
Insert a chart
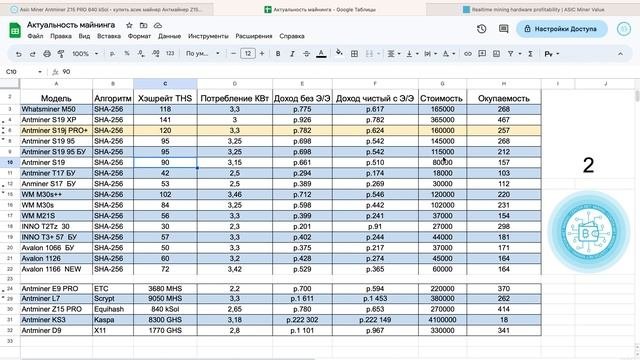click(x=496, y=53)
